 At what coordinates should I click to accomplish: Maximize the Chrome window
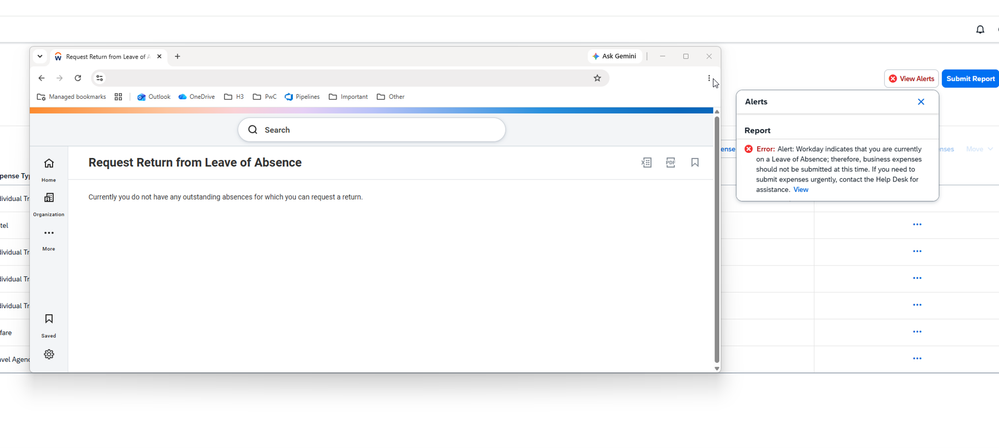(x=686, y=56)
